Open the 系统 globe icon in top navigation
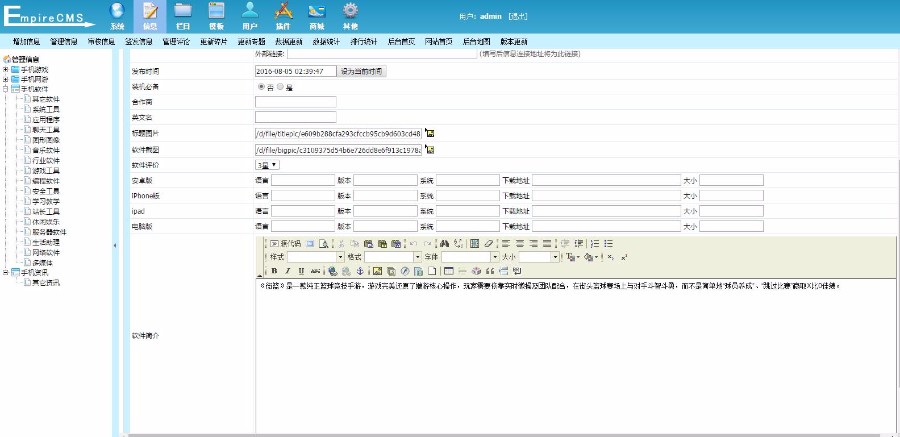This screenshot has width=900, height=437. pyautogui.click(x=117, y=11)
